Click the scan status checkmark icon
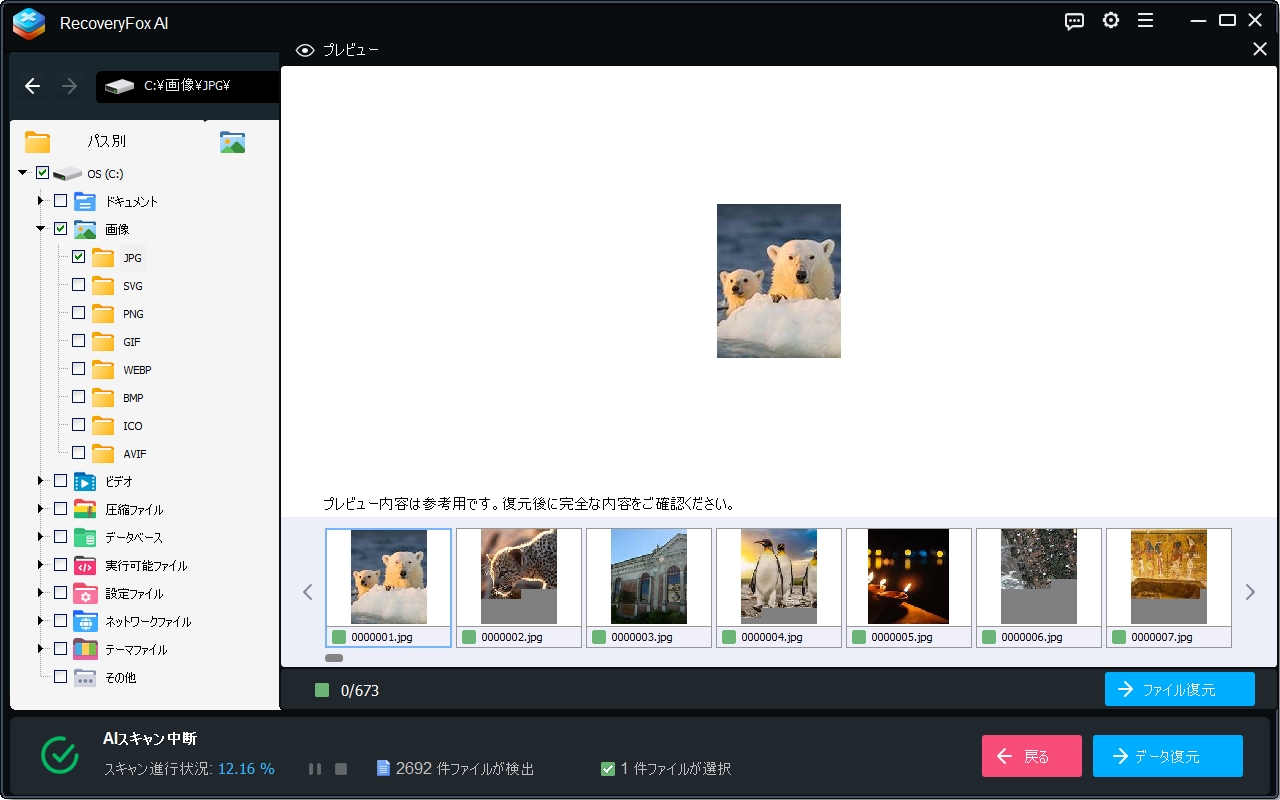 60,755
